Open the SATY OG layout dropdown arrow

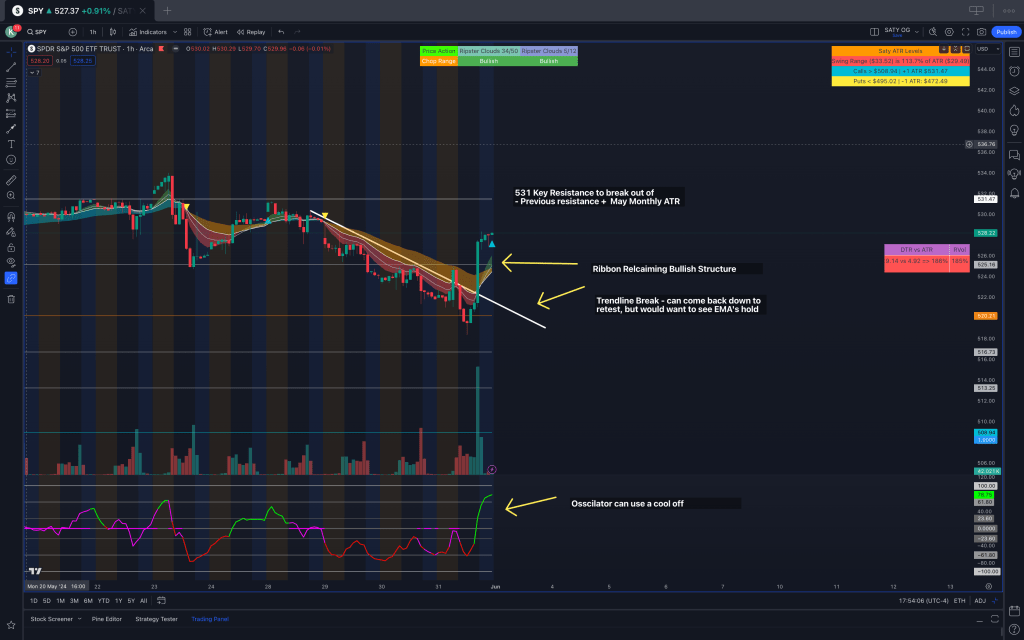(x=917, y=32)
